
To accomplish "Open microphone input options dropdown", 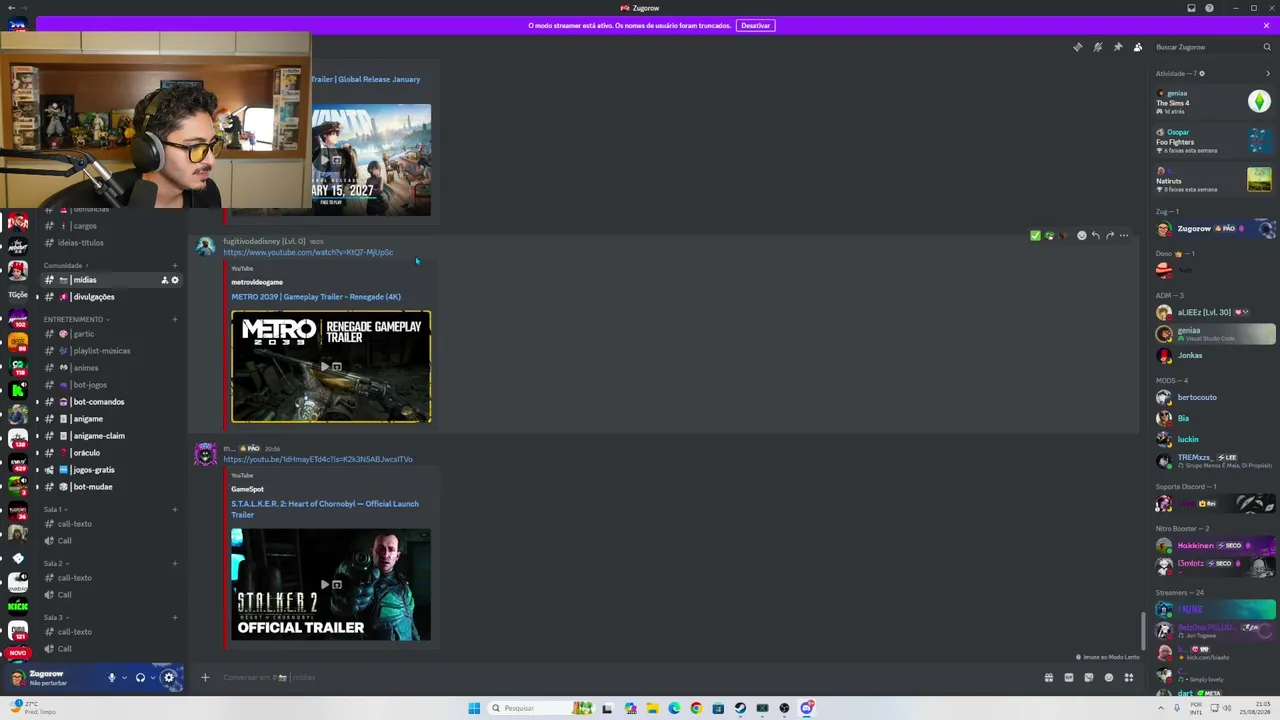I will click(x=124, y=677).
